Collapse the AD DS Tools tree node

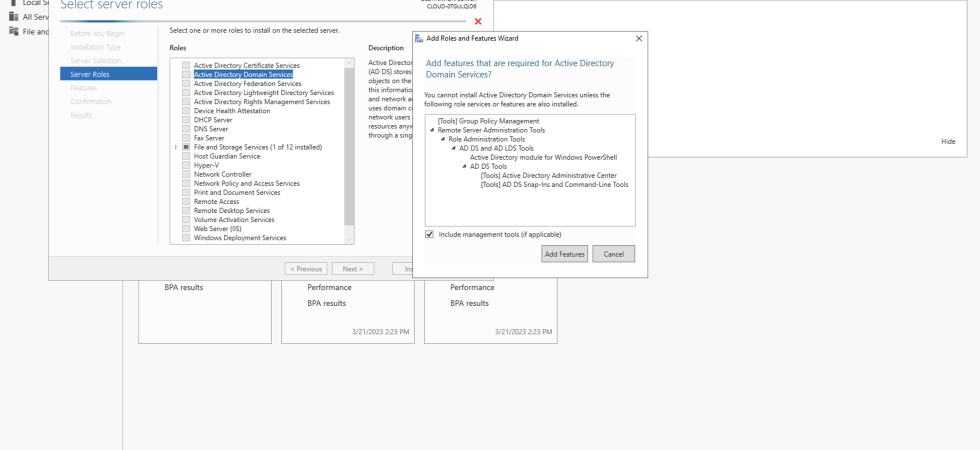[x=465, y=166]
